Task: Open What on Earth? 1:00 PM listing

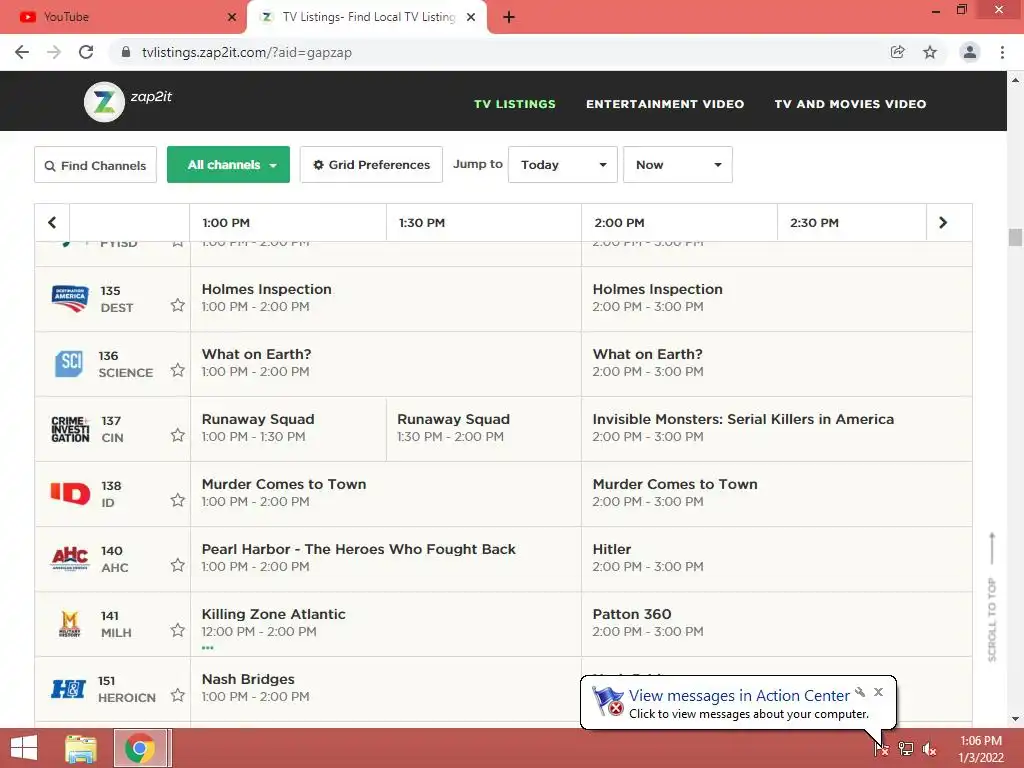Action: pos(386,364)
